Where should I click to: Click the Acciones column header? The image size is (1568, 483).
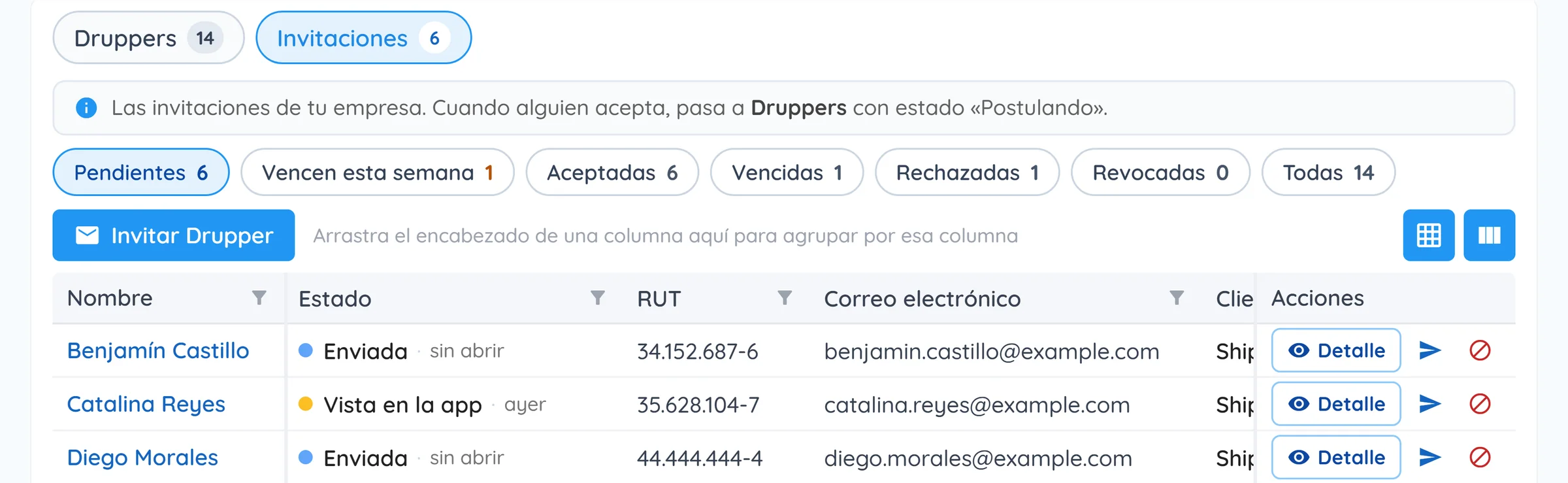click(1317, 298)
